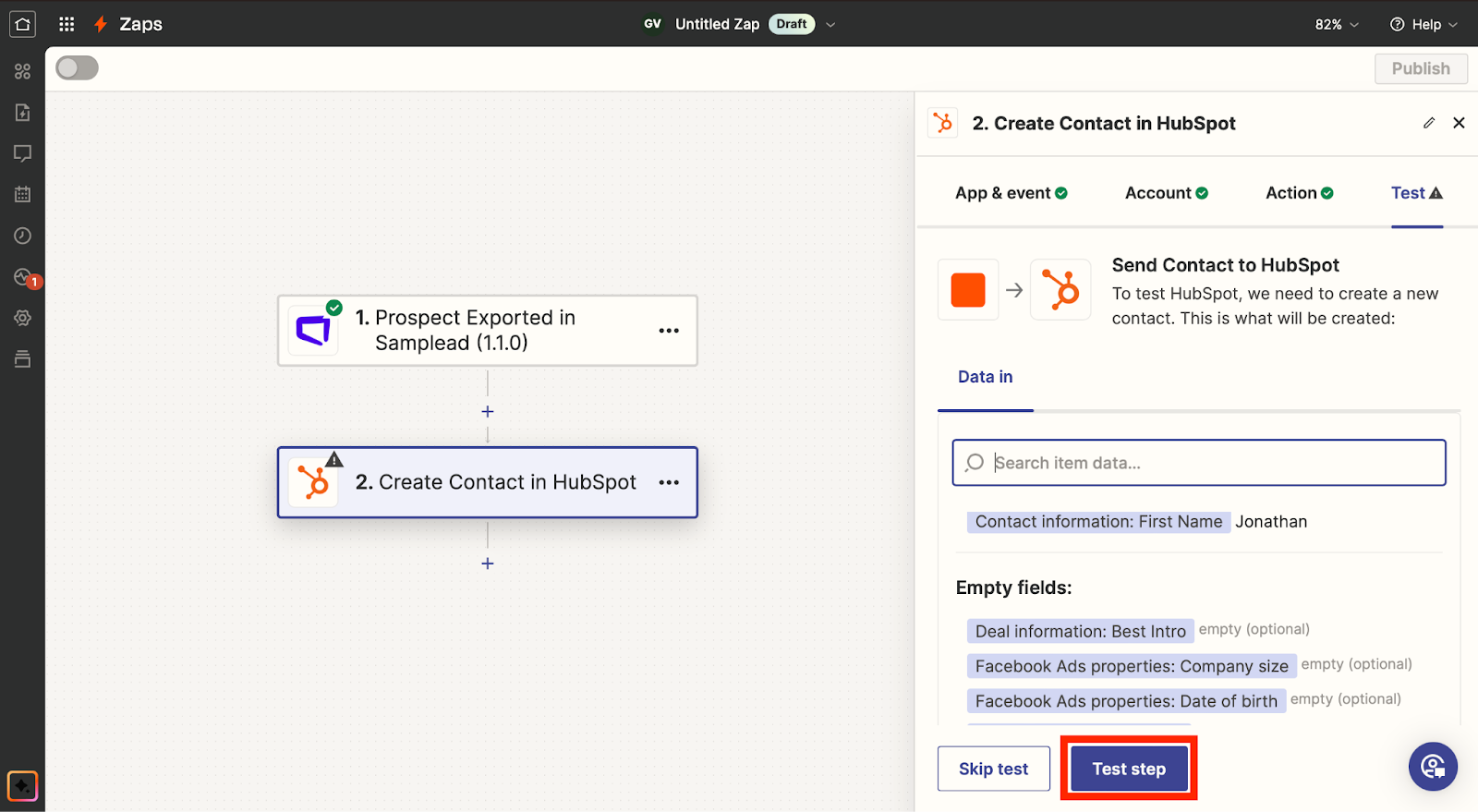Image resolution: width=1478 pixels, height=812 pixels.
Task: Select the Create Contact in HubSpot step
Action: 488,482
